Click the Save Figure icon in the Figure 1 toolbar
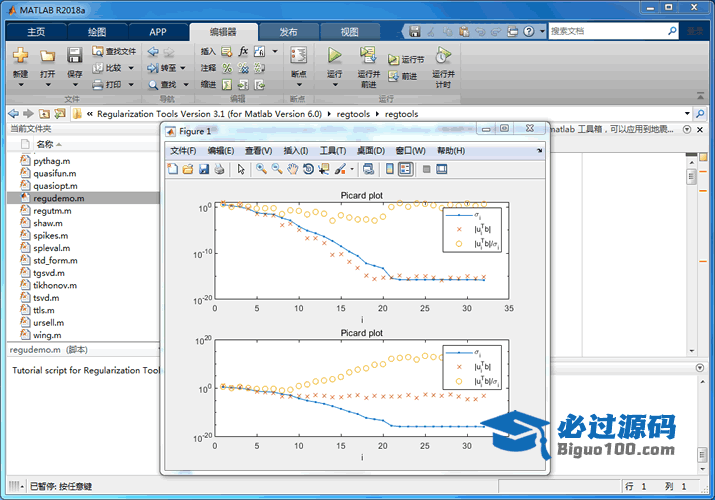The width and height of the screenshot is (715, 500). click(x=204, y=169)
